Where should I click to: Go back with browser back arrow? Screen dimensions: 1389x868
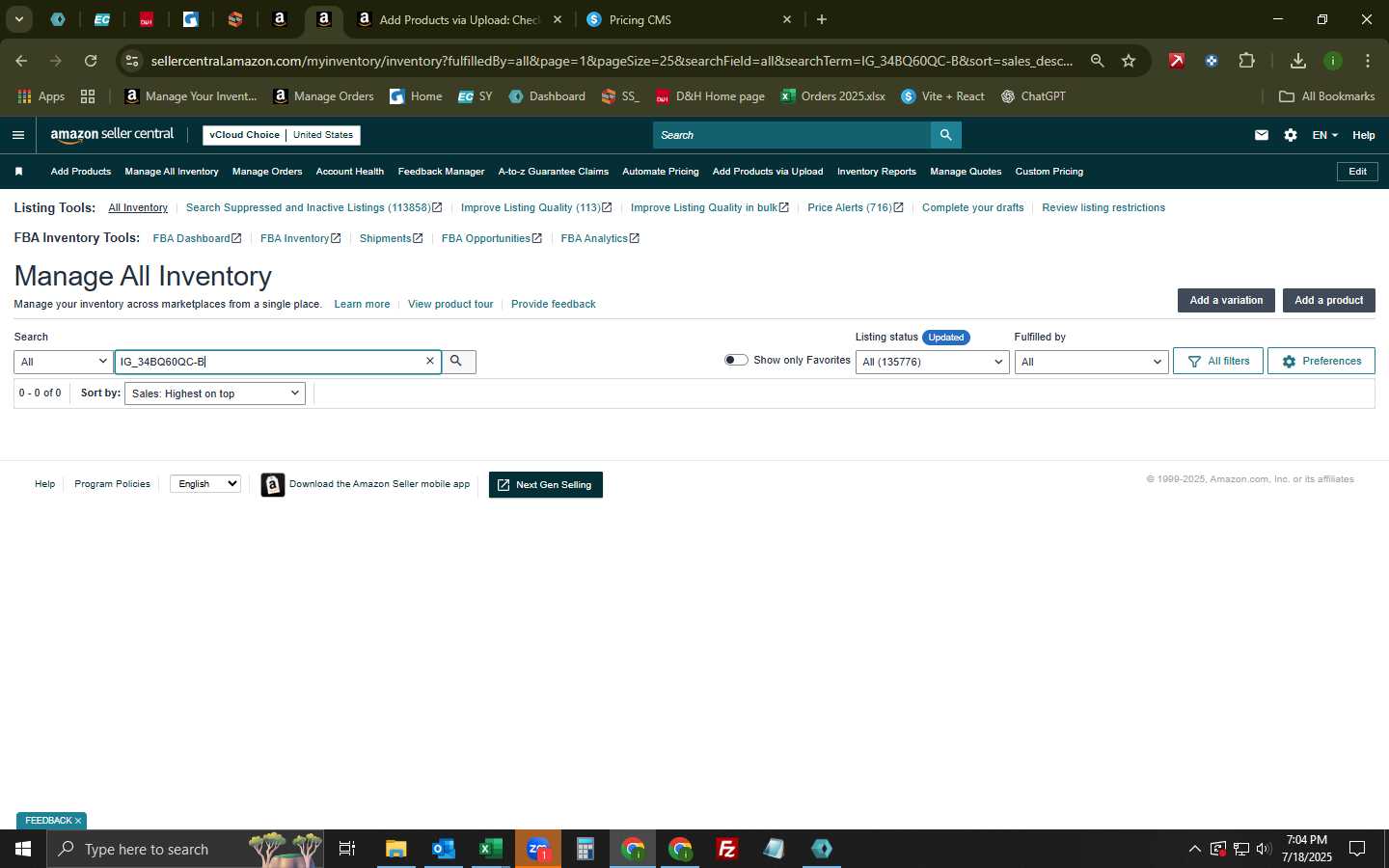click(21, 61)
